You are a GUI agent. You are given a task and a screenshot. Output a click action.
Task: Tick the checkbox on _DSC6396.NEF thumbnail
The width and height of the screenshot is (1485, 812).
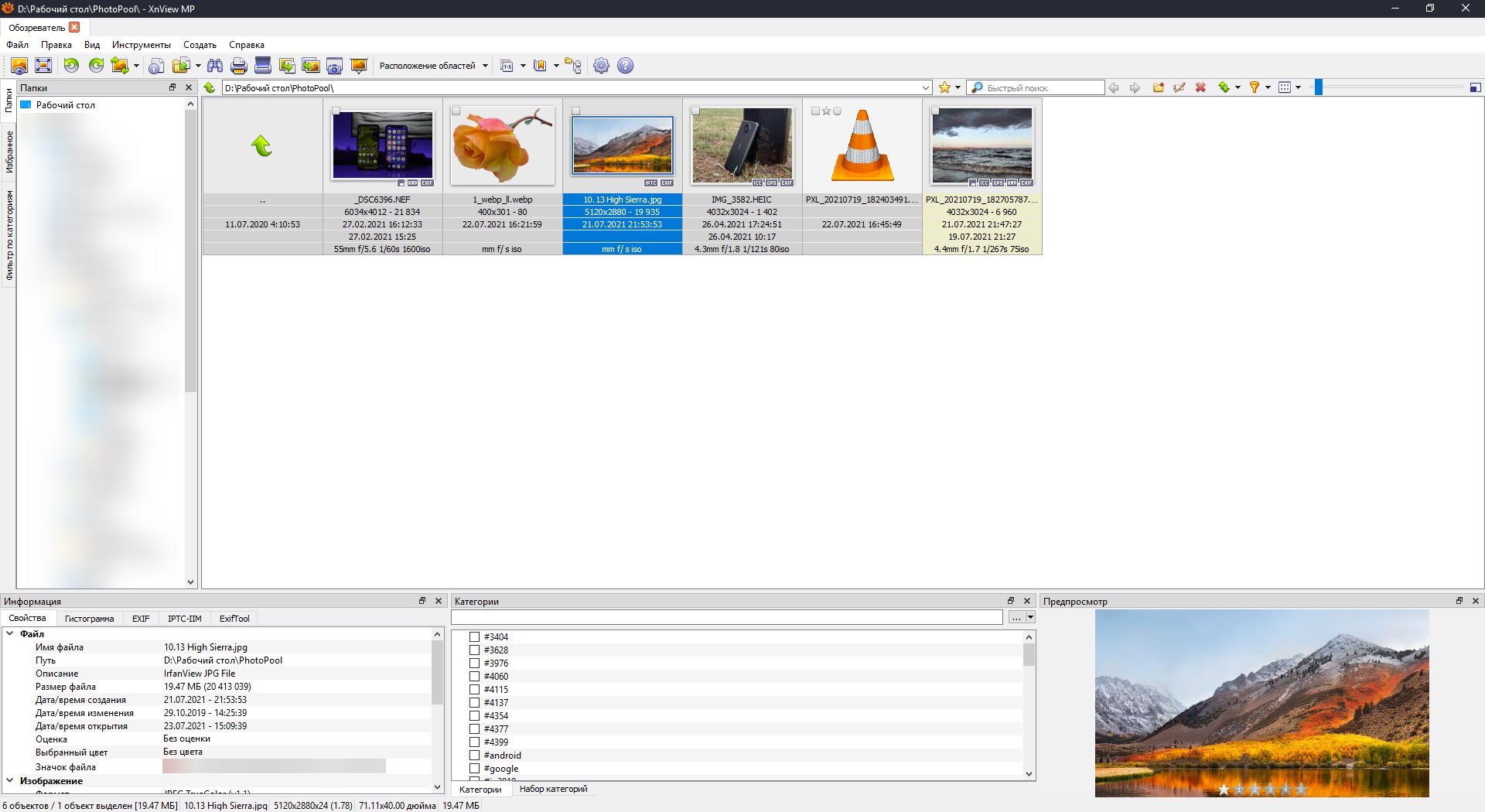click(x=336, y=111)
